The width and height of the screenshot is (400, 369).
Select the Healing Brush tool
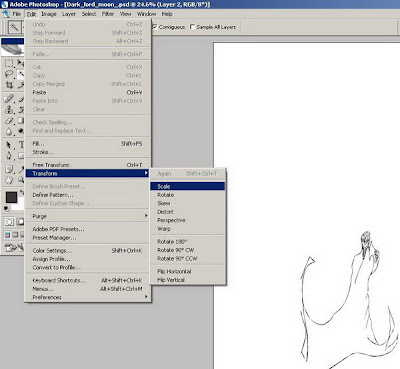[9, 99]
